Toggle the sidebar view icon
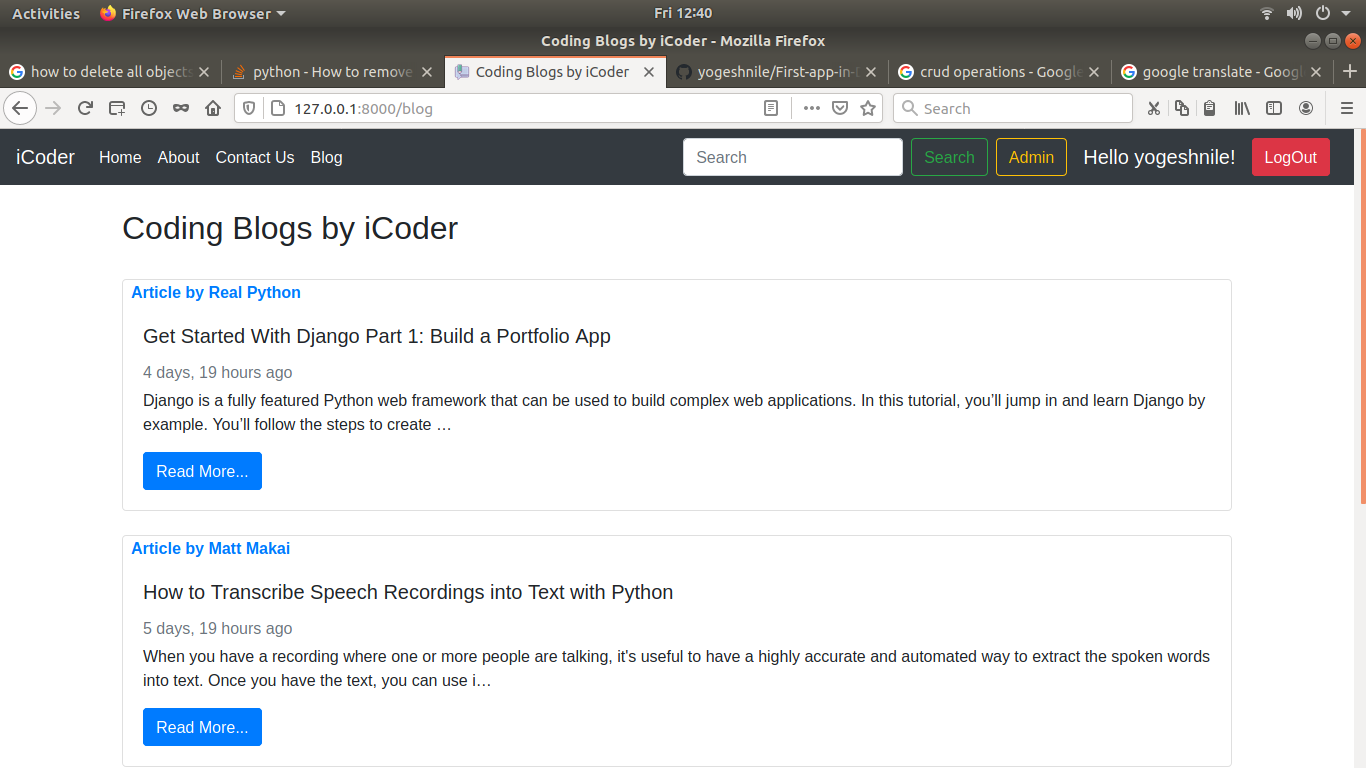Viewport: 1366px width, 768px height. tap(1274, 108)
